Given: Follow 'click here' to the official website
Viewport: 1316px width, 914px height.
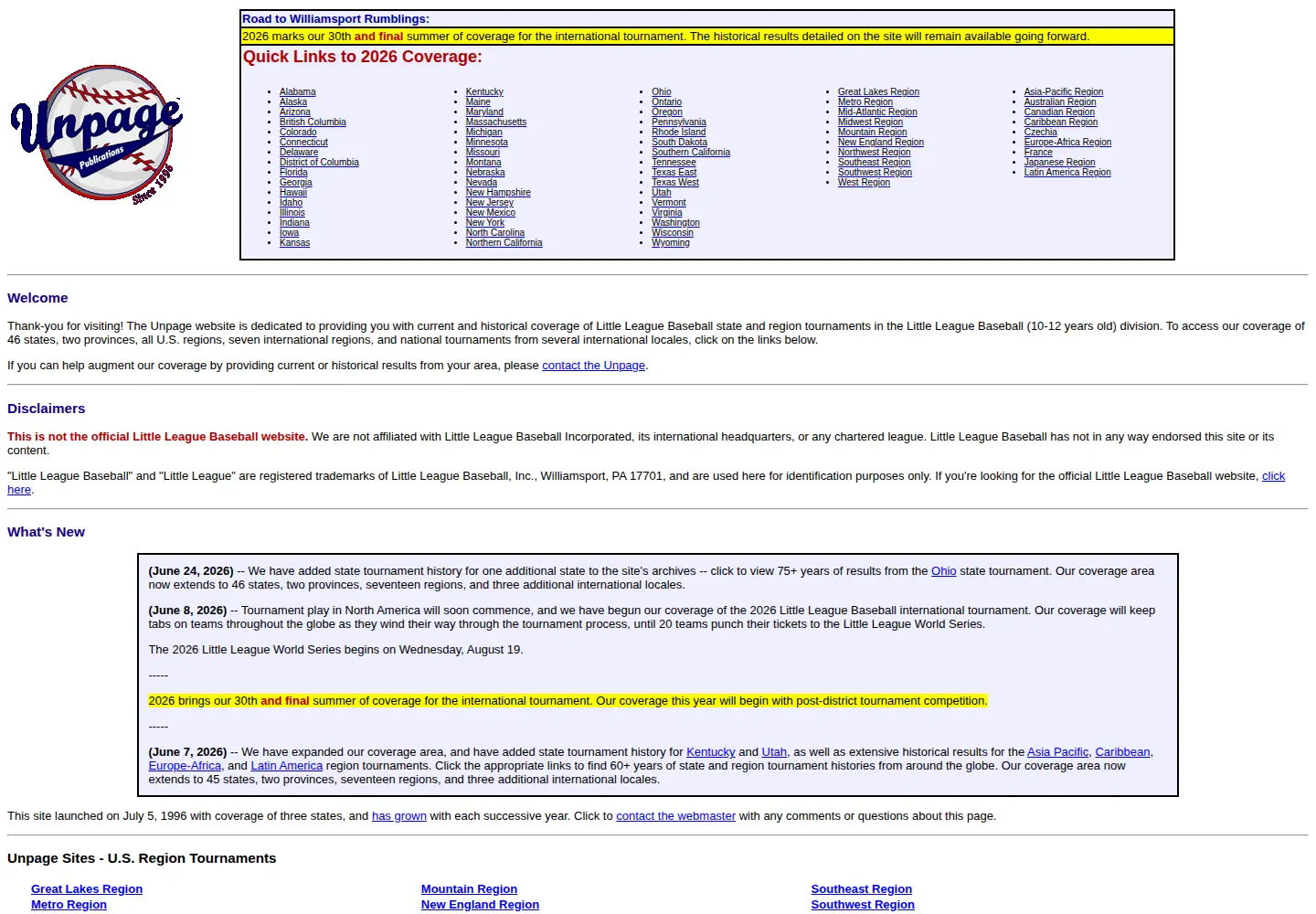Looking at the screenshot, I should coord(1273,476).
